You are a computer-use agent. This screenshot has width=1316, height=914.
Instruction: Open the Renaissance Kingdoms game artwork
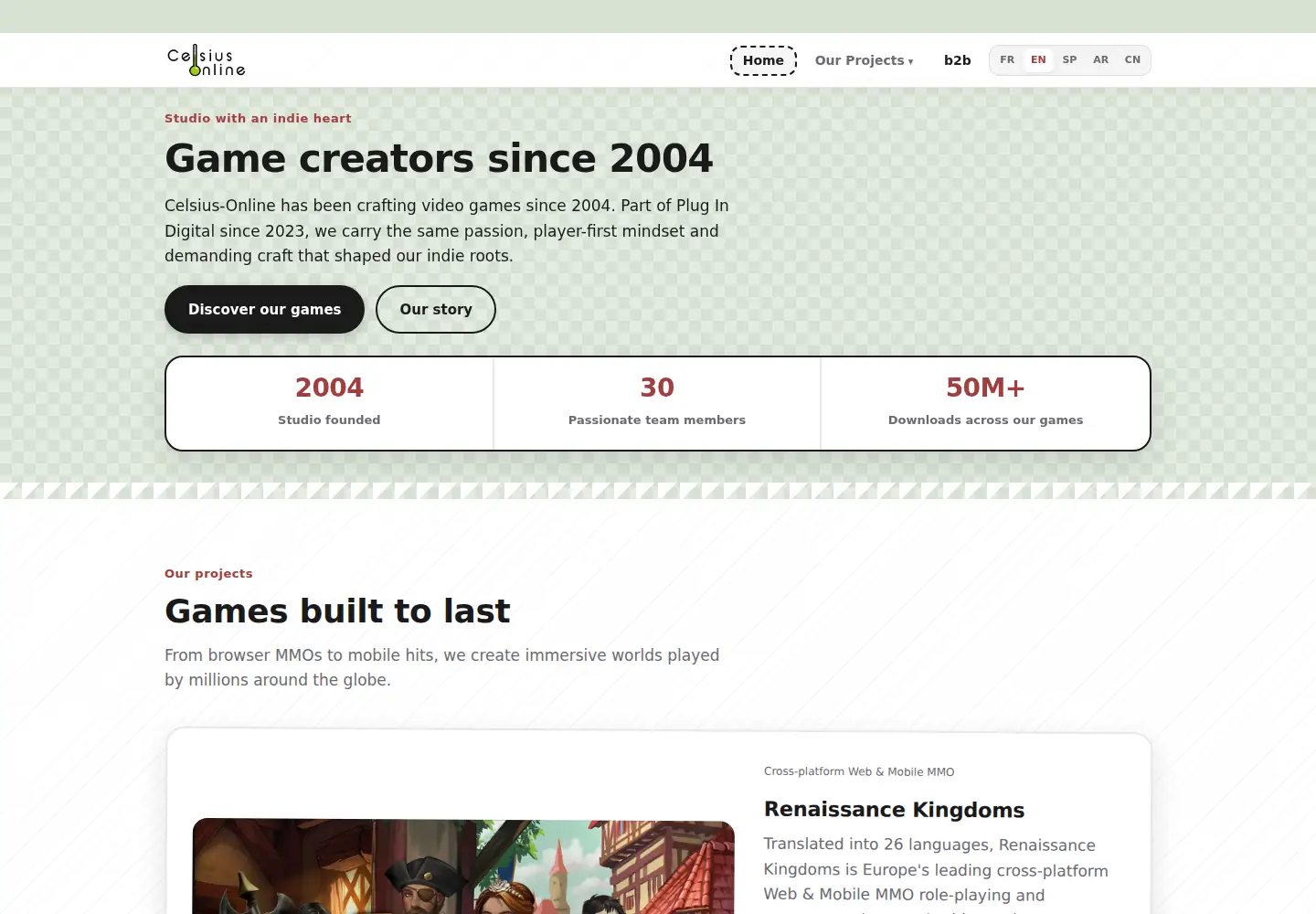463,866
